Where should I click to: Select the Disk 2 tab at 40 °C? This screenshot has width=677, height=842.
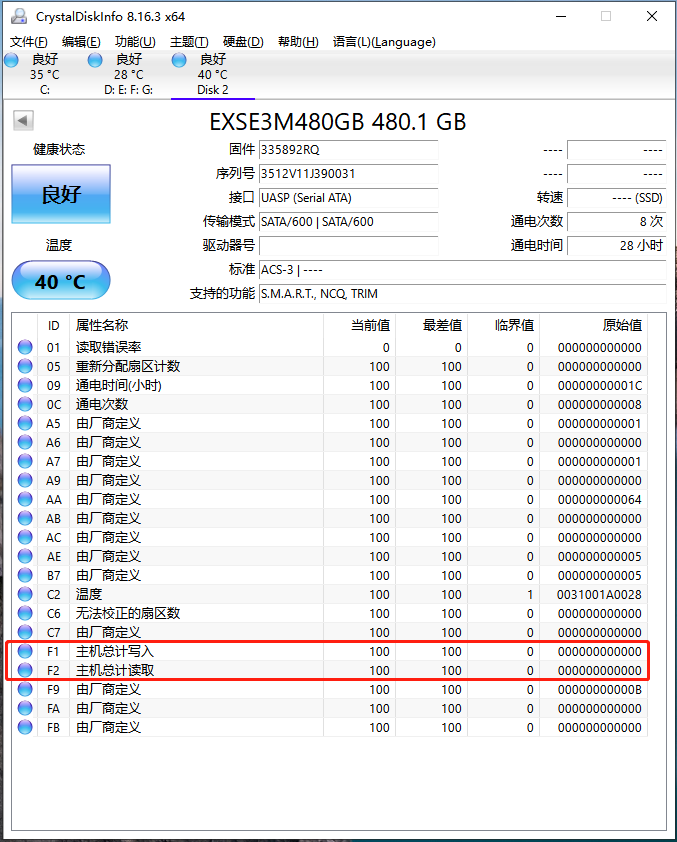pos(213,75)
